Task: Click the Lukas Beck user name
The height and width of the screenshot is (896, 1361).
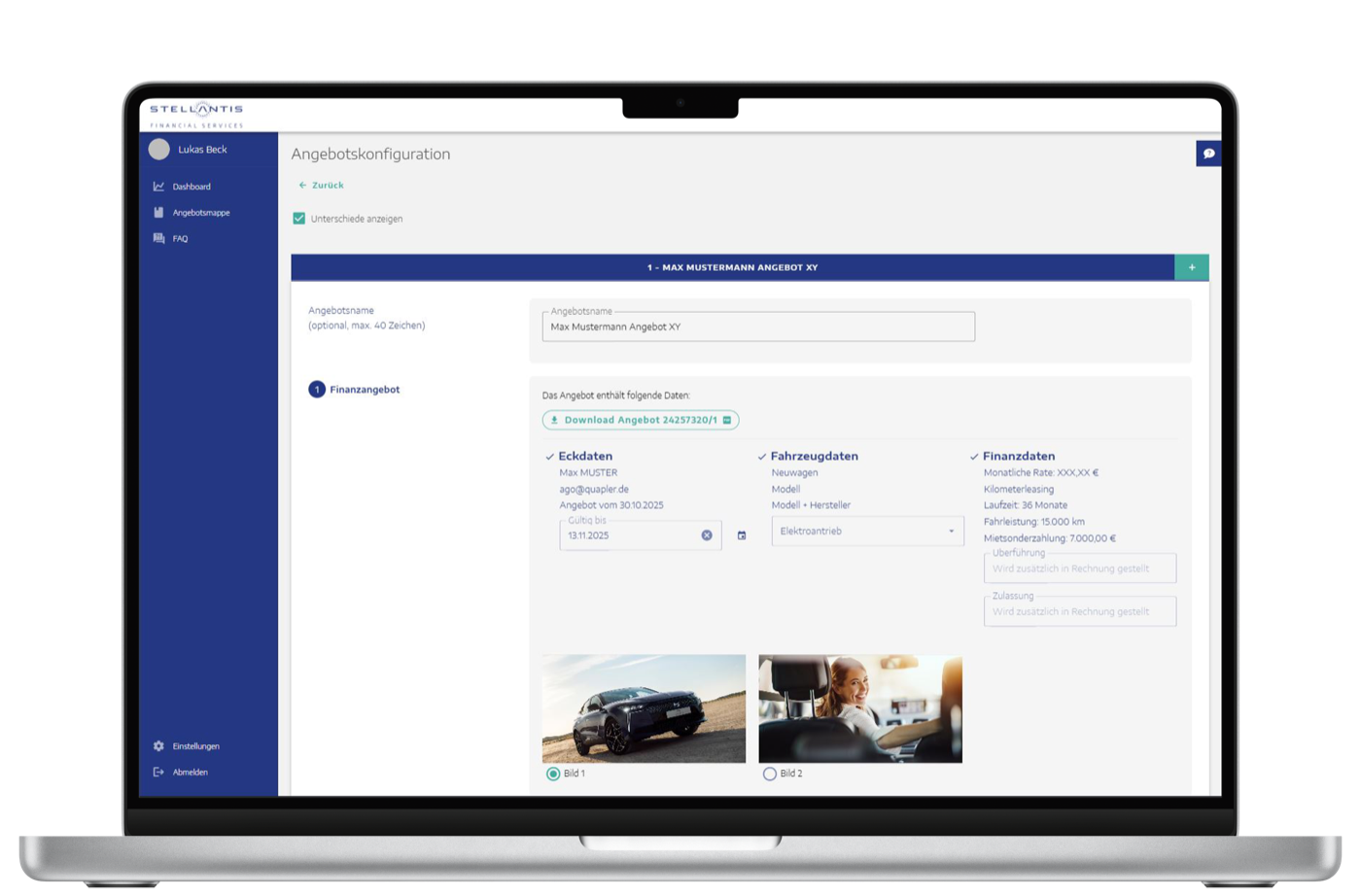Action: click(x=202, y=150)
